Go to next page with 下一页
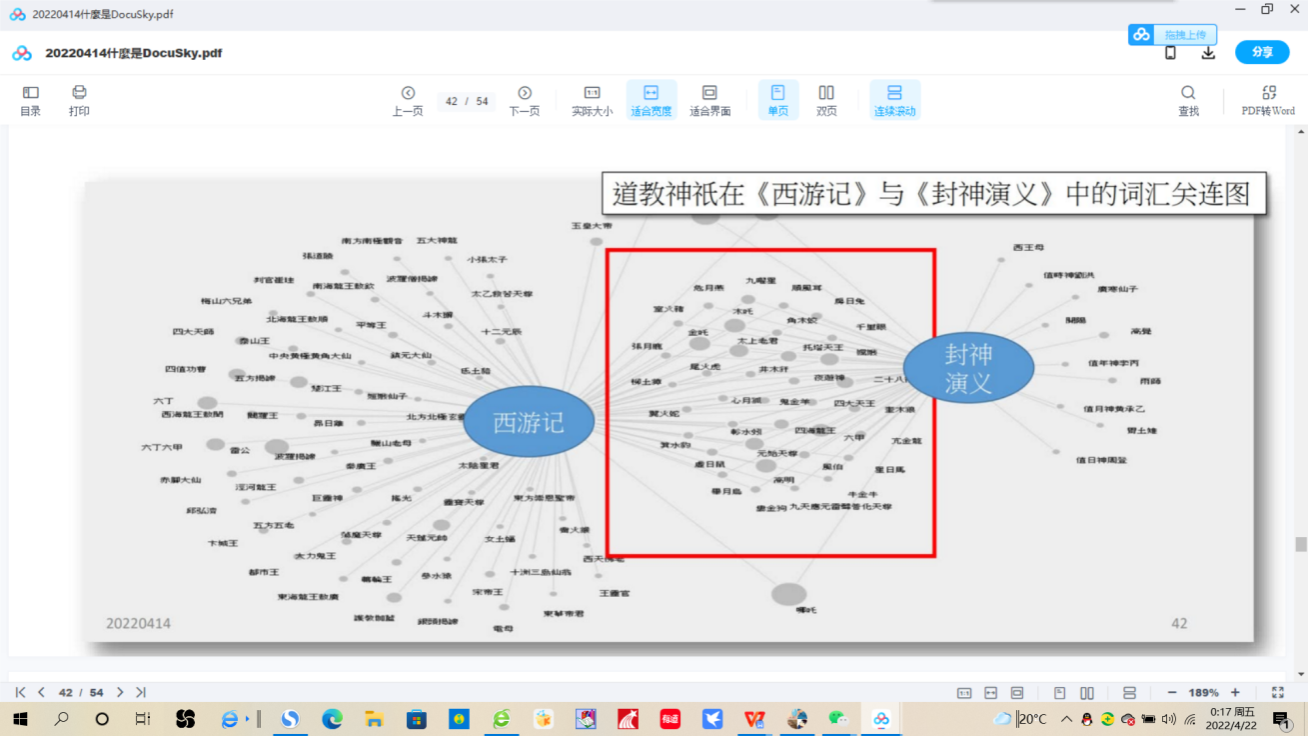 (524, 100)
